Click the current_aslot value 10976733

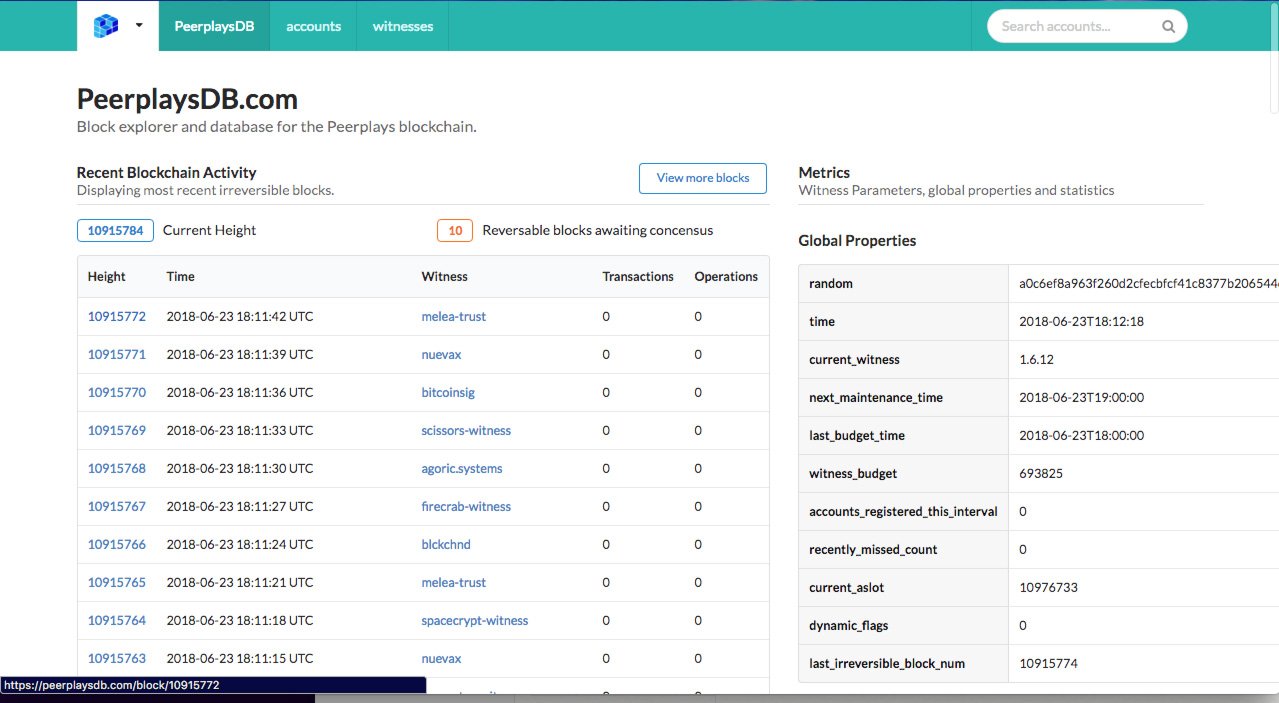click(x=1048, y=588)
